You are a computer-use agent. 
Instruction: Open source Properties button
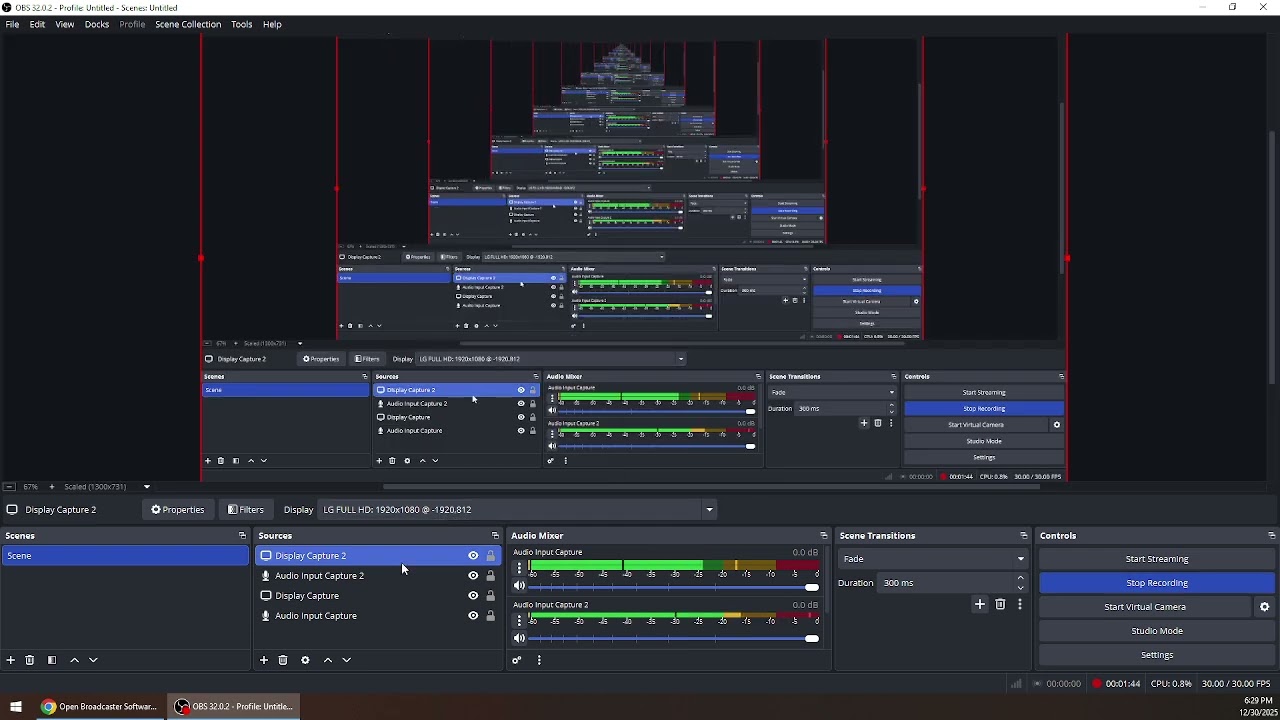coord(178,510)
